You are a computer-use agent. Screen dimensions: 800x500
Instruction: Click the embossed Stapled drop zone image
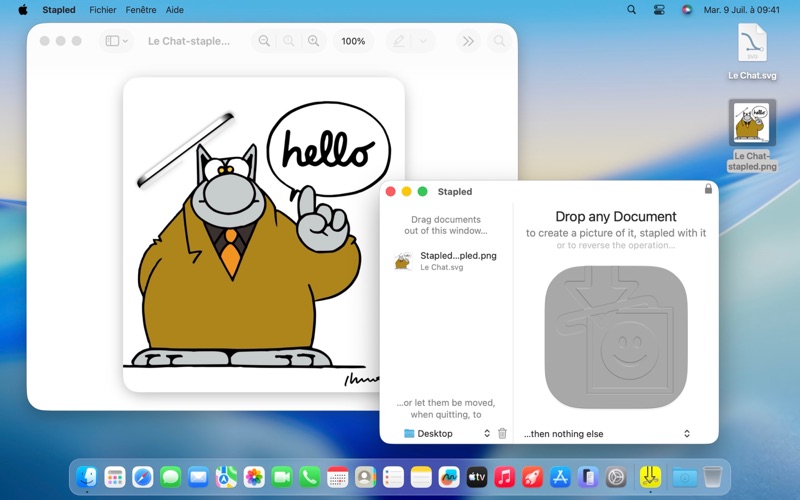click(x=616, y=337)
